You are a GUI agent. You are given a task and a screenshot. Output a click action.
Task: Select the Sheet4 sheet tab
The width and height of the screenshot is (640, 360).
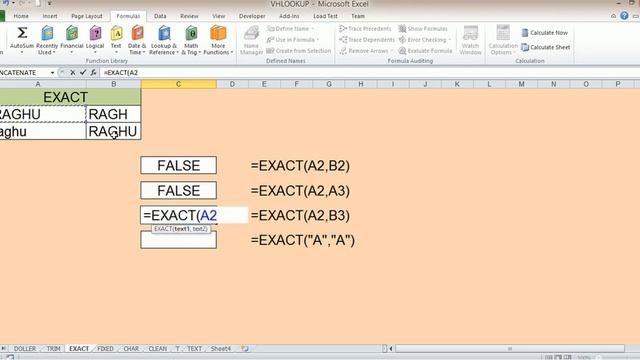(220, 349)
